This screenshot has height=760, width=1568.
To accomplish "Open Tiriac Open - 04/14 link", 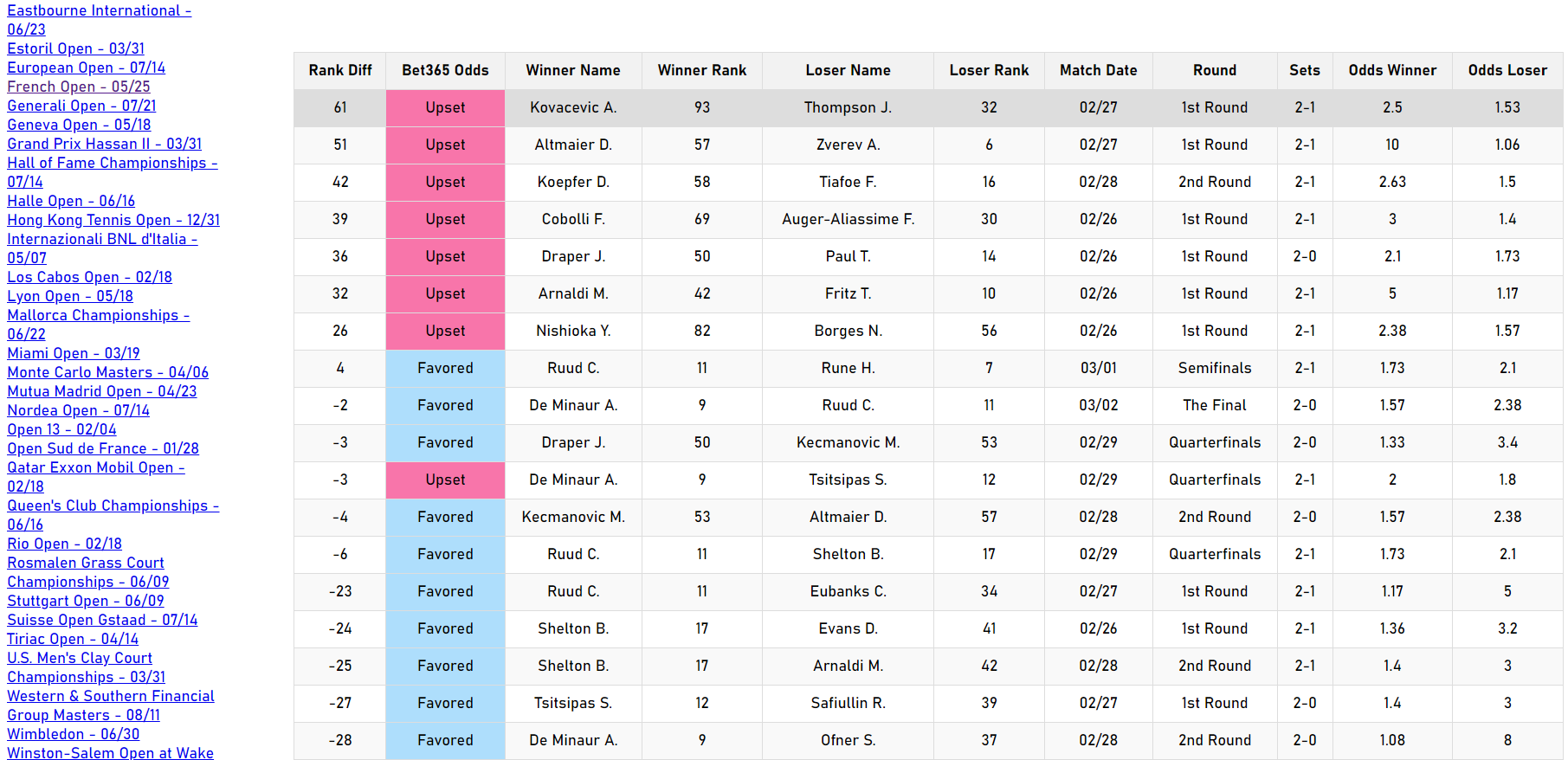I will 73,639.
